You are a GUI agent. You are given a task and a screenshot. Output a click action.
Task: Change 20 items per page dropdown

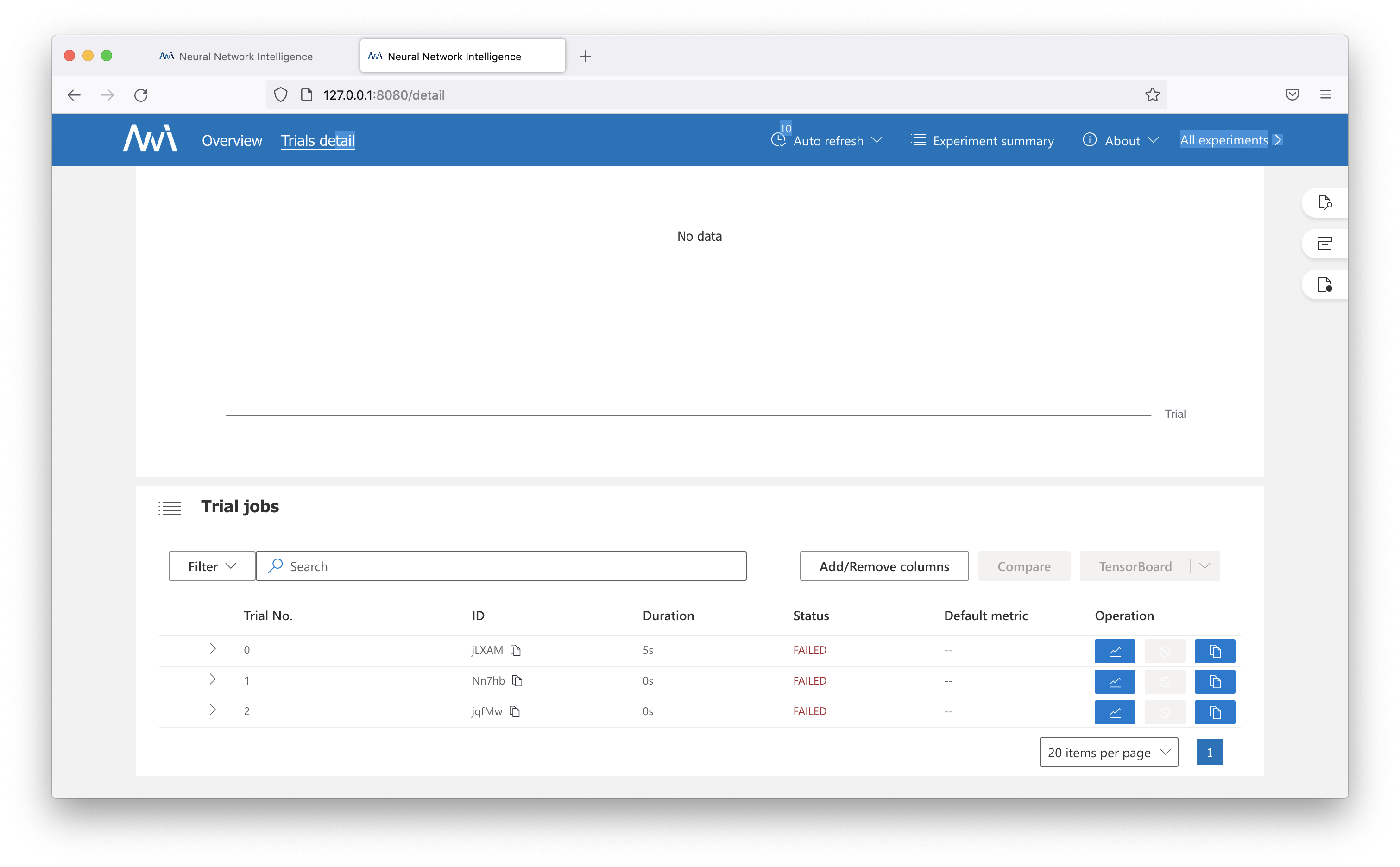coord(1108,752)
